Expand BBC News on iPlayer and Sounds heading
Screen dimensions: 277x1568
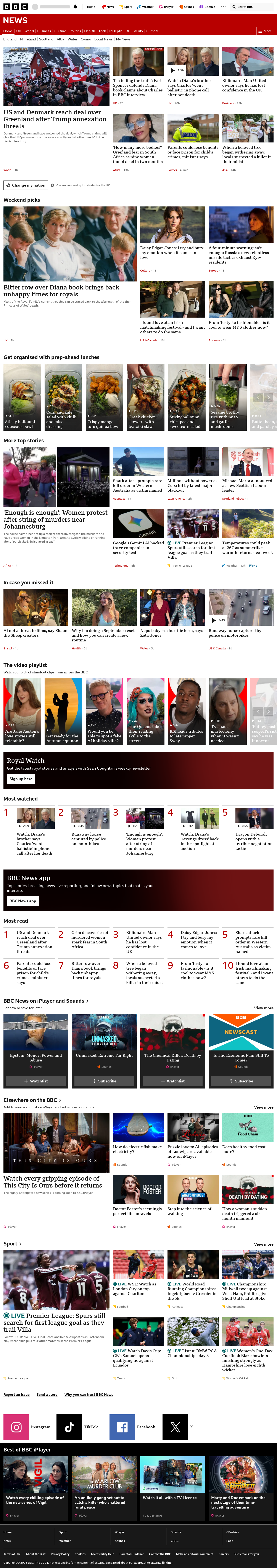click(46, 1001)
